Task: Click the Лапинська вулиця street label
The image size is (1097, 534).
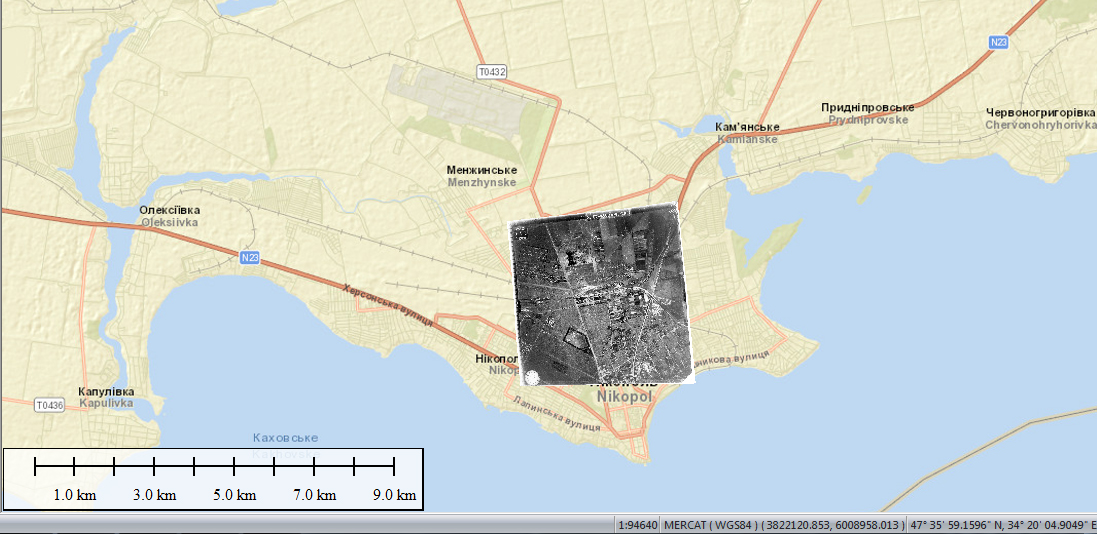Action: pos(556,412)
